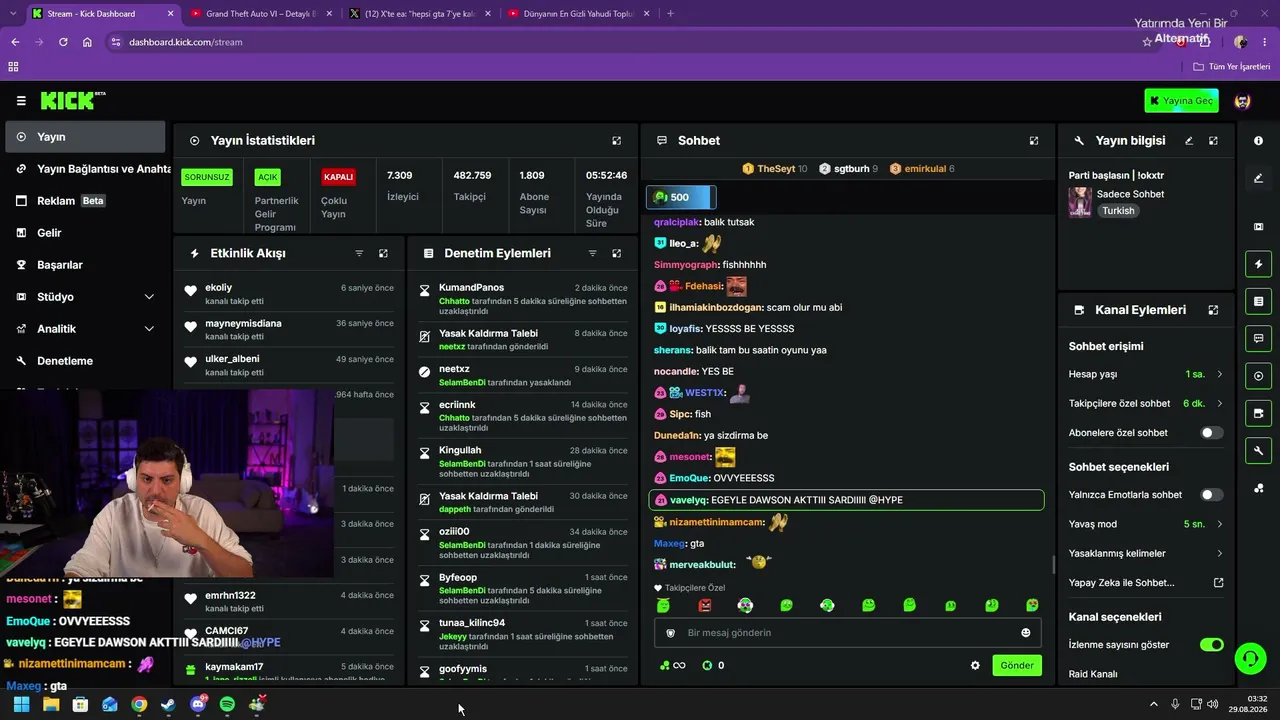Send chat message with Gönder button
Image resolution: width=1280 pixels, height=720 pixels.
pos(1017,665)
